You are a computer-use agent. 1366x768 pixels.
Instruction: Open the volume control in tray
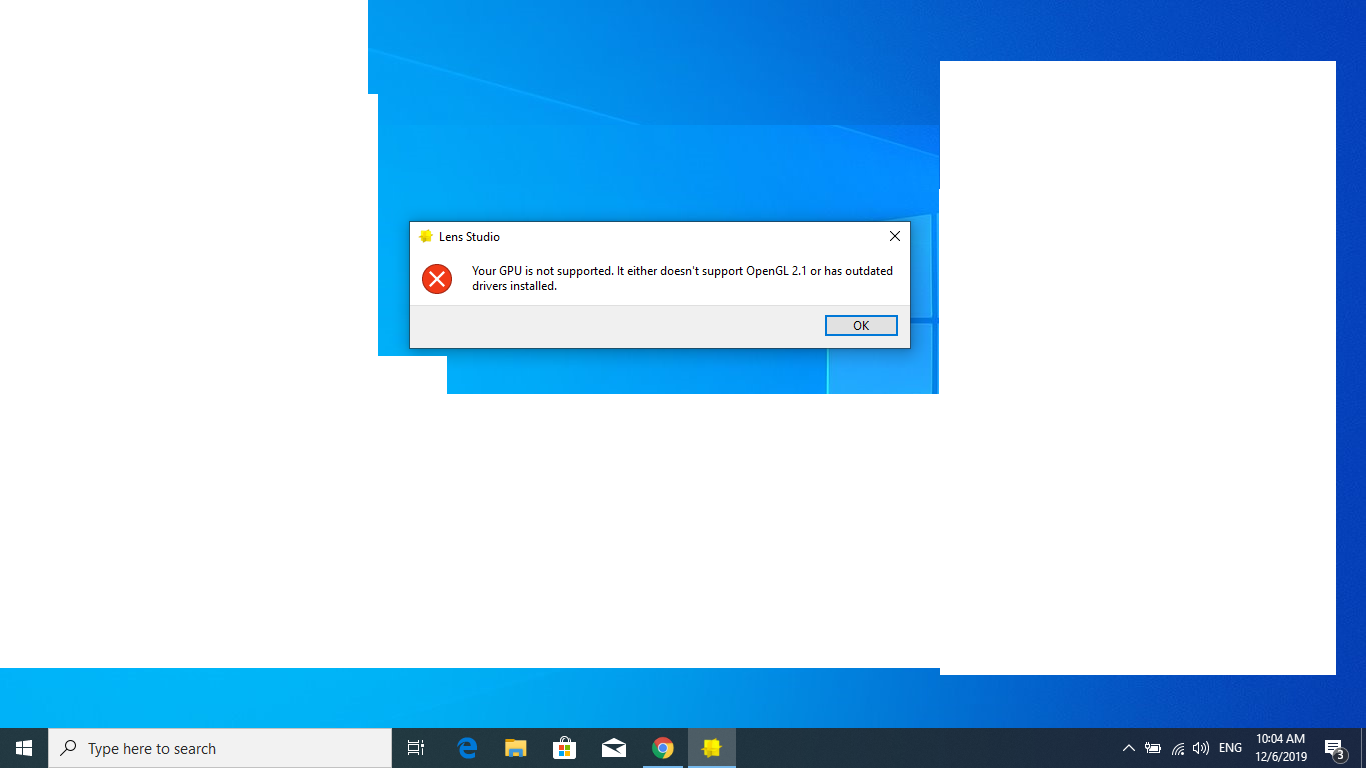1201,748
